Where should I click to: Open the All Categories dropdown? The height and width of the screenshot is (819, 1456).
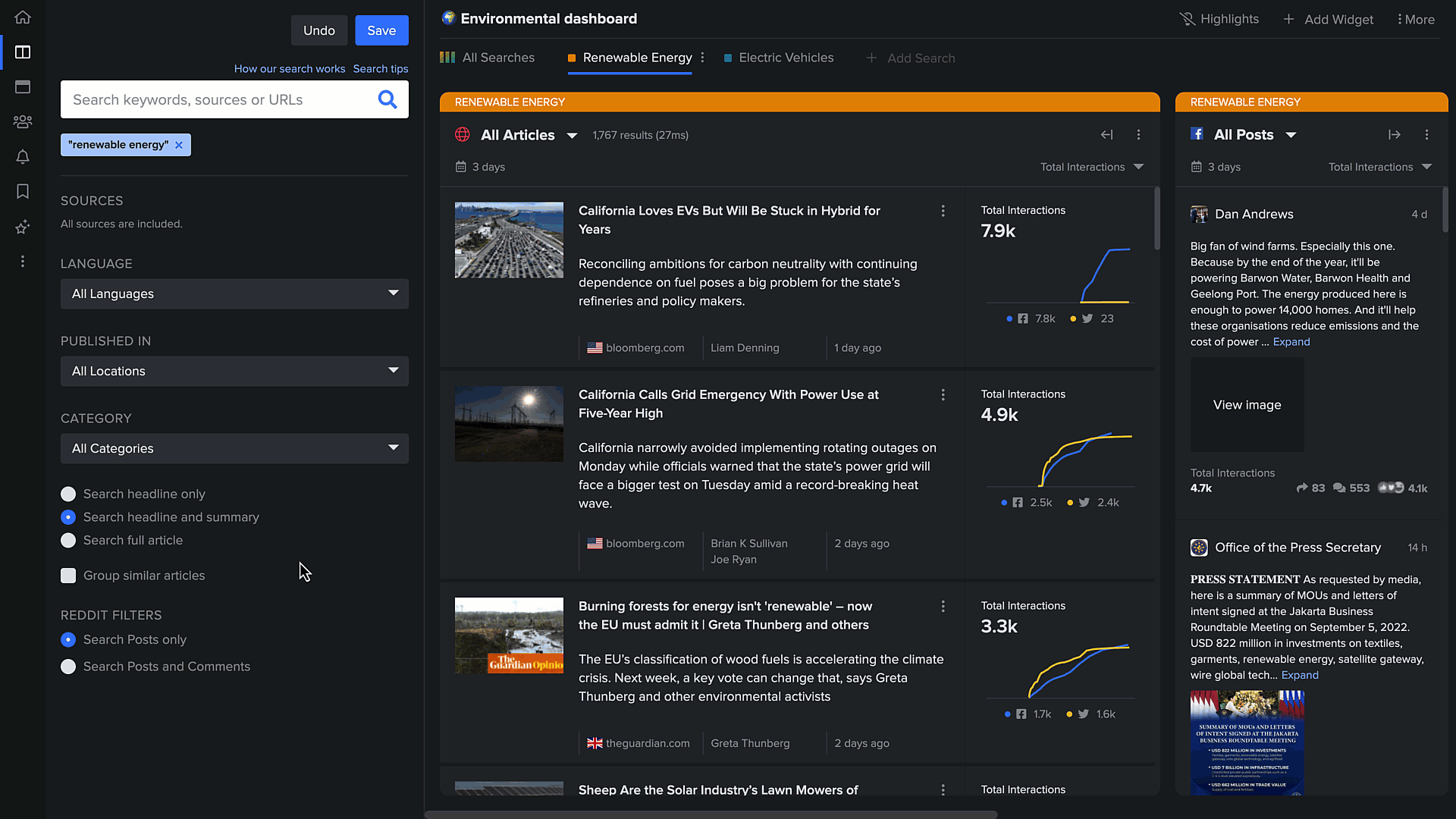coord(234,448)
